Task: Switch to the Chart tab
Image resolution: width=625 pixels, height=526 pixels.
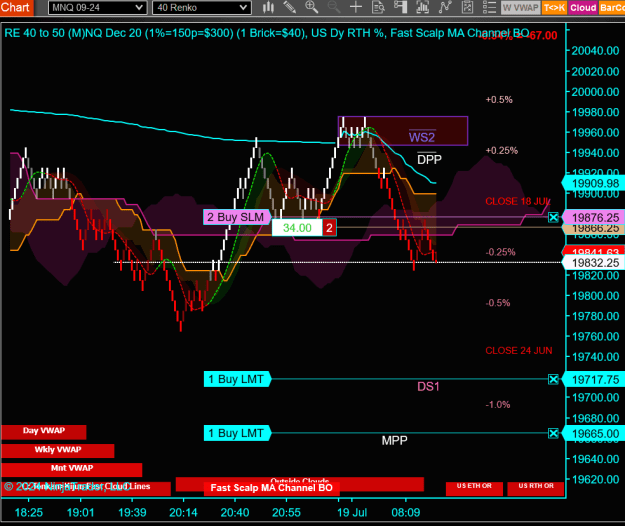Action: (16, 7)
